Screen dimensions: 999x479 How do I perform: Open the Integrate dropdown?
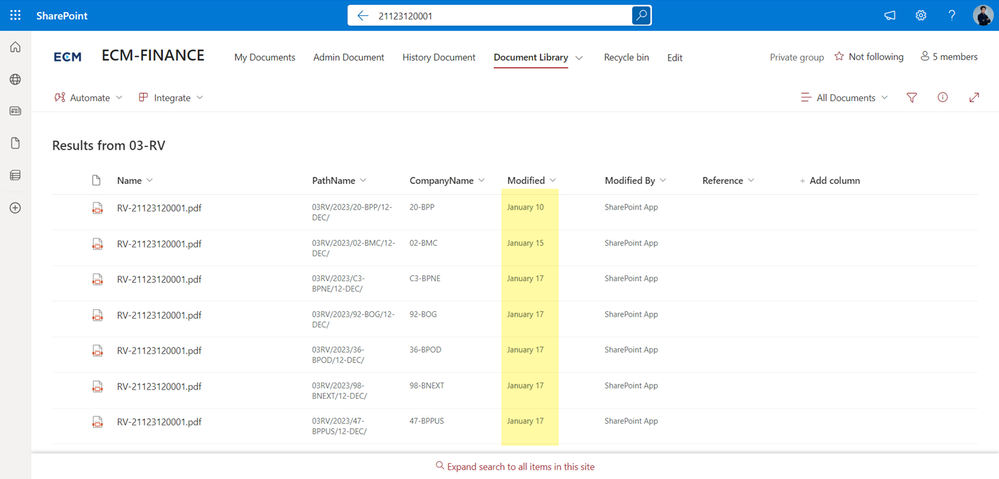(x=171, y=97)
